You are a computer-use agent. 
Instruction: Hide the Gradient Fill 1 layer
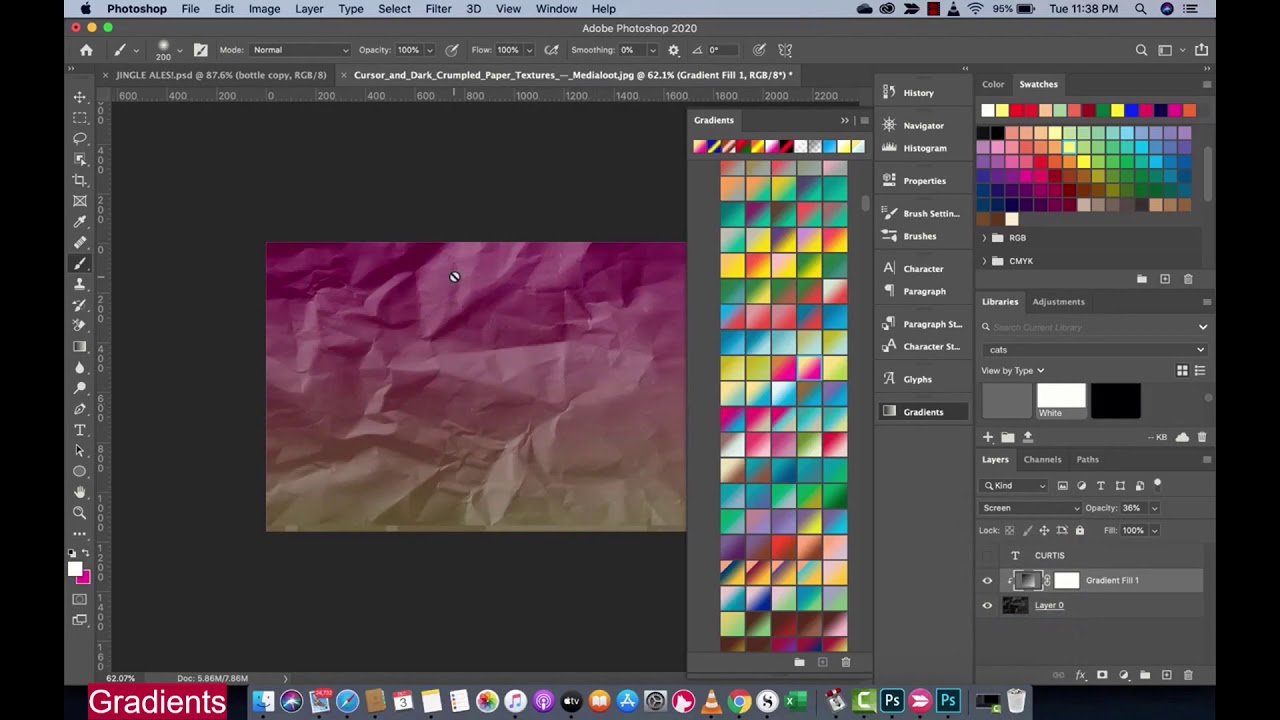tap(987, 581)
